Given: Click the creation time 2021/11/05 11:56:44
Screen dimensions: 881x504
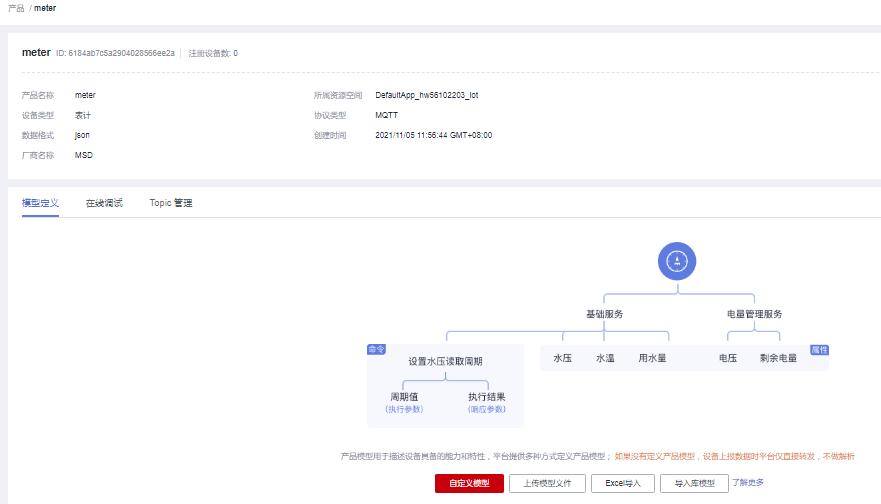Looking at the screenshot, I should 433,135.
